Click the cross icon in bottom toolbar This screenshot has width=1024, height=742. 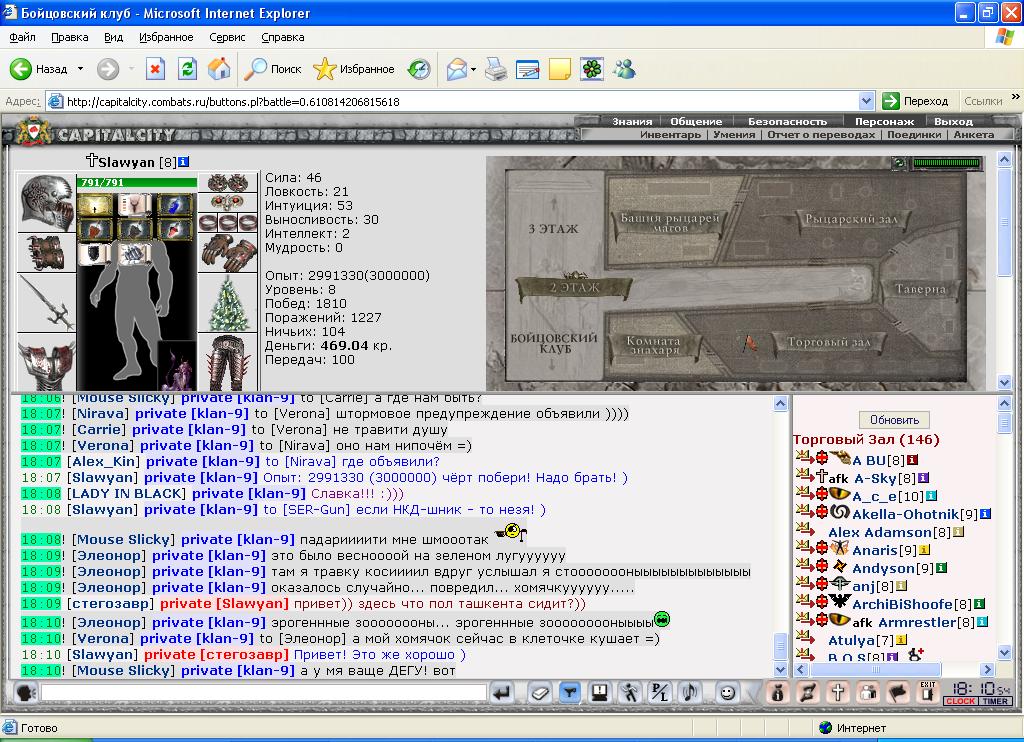(838, 692)
